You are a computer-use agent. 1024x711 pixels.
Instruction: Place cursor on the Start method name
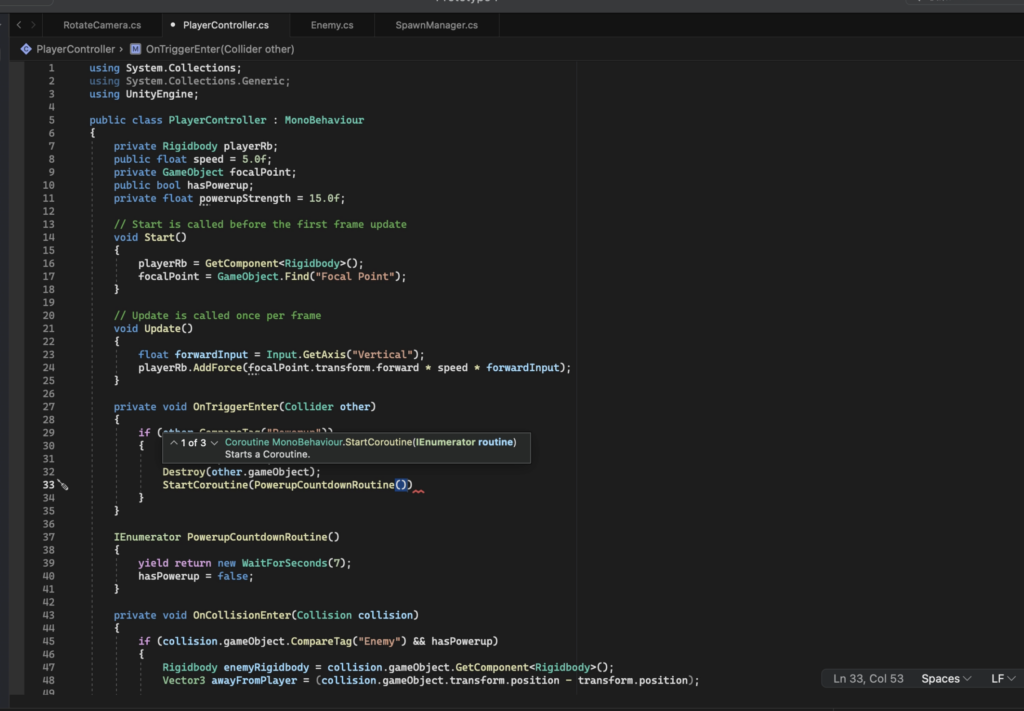159,237
